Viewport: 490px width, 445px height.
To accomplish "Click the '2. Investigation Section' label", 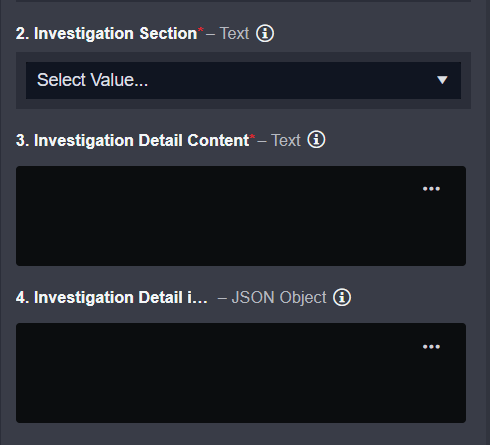I will [x=106, y=34].
